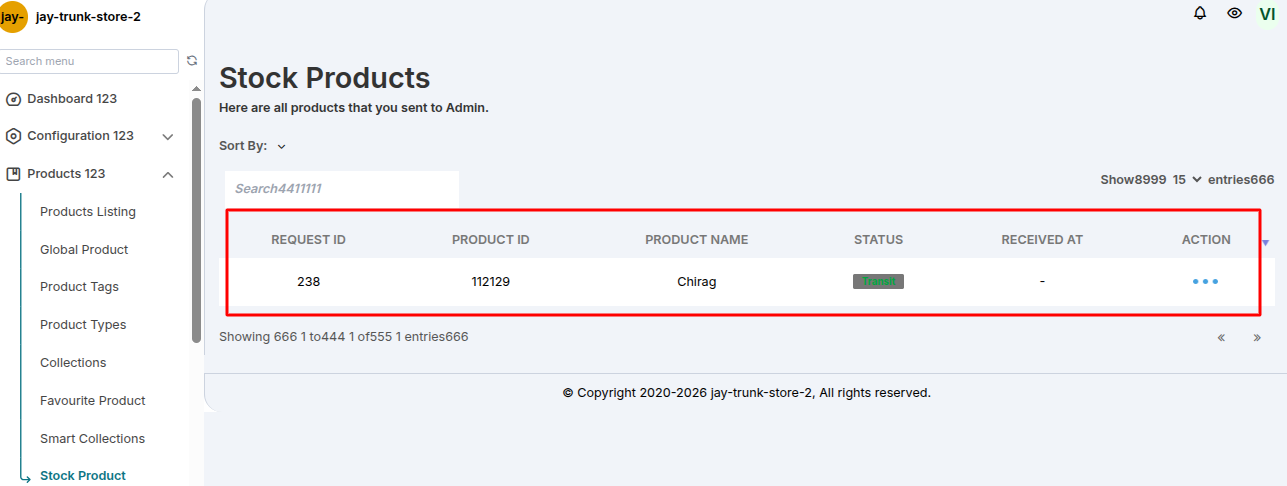1287x486 pixels.
Task: Go to the next page arrow
Action: pos(1257,338)
